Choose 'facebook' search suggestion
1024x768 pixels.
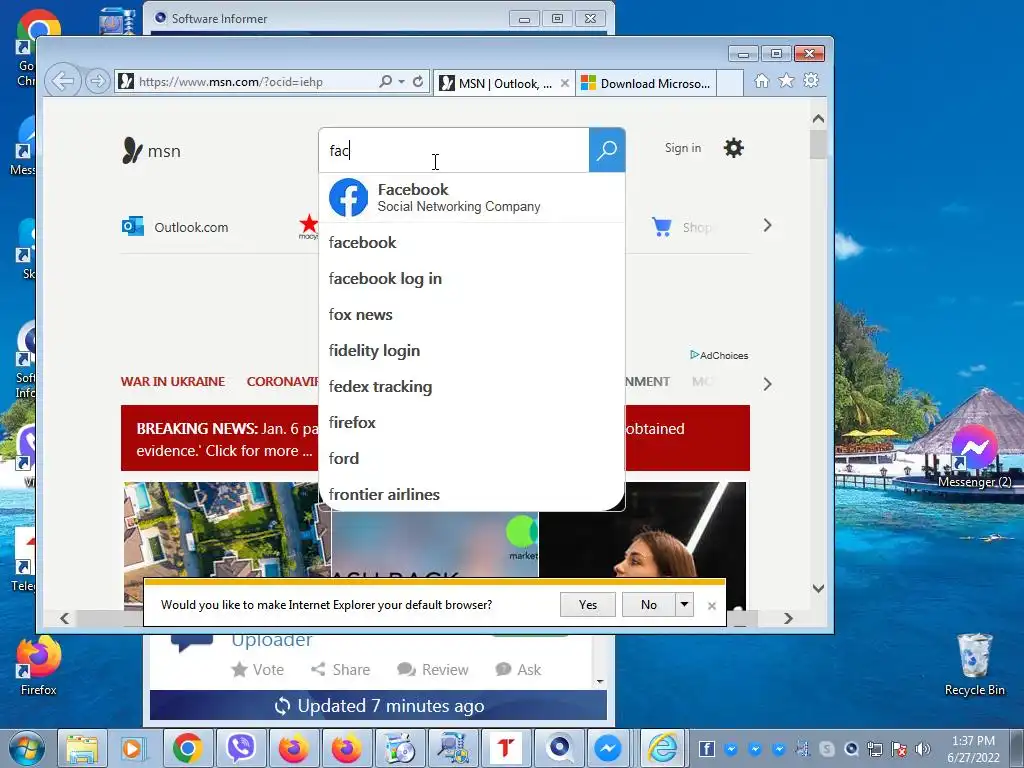(x=472, y=242)
